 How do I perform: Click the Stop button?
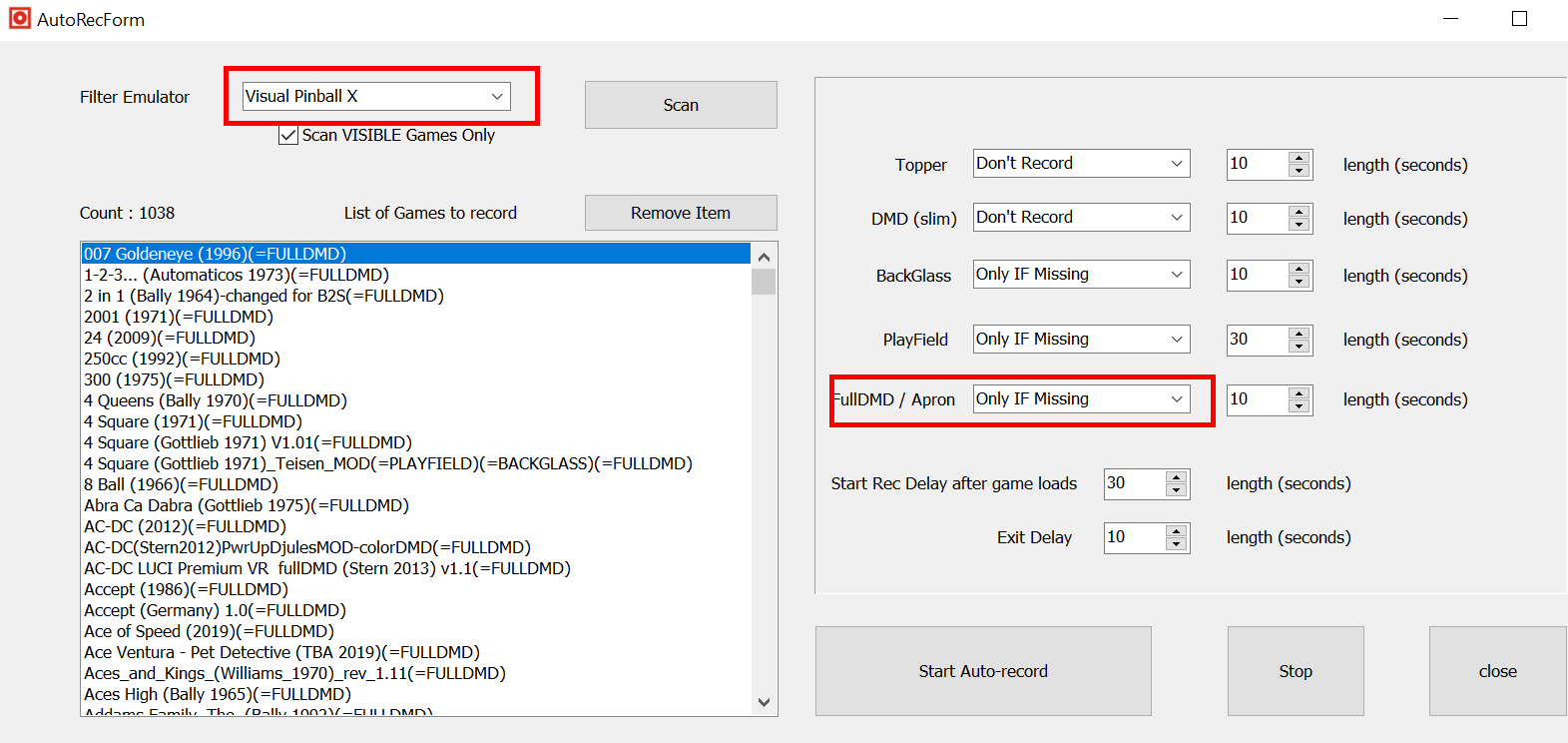(x=1296, y=671)
